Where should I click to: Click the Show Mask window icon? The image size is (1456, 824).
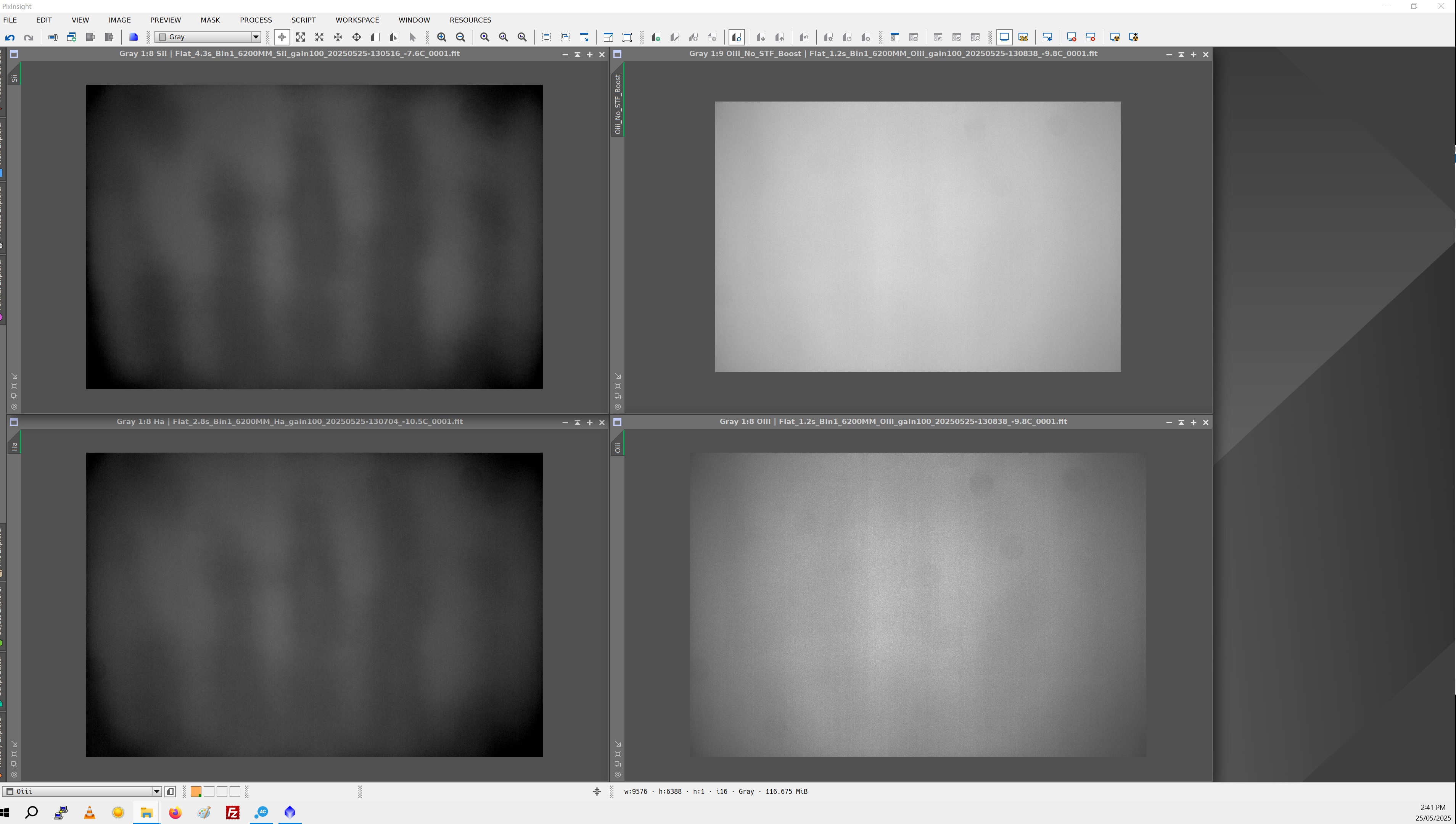895,37
